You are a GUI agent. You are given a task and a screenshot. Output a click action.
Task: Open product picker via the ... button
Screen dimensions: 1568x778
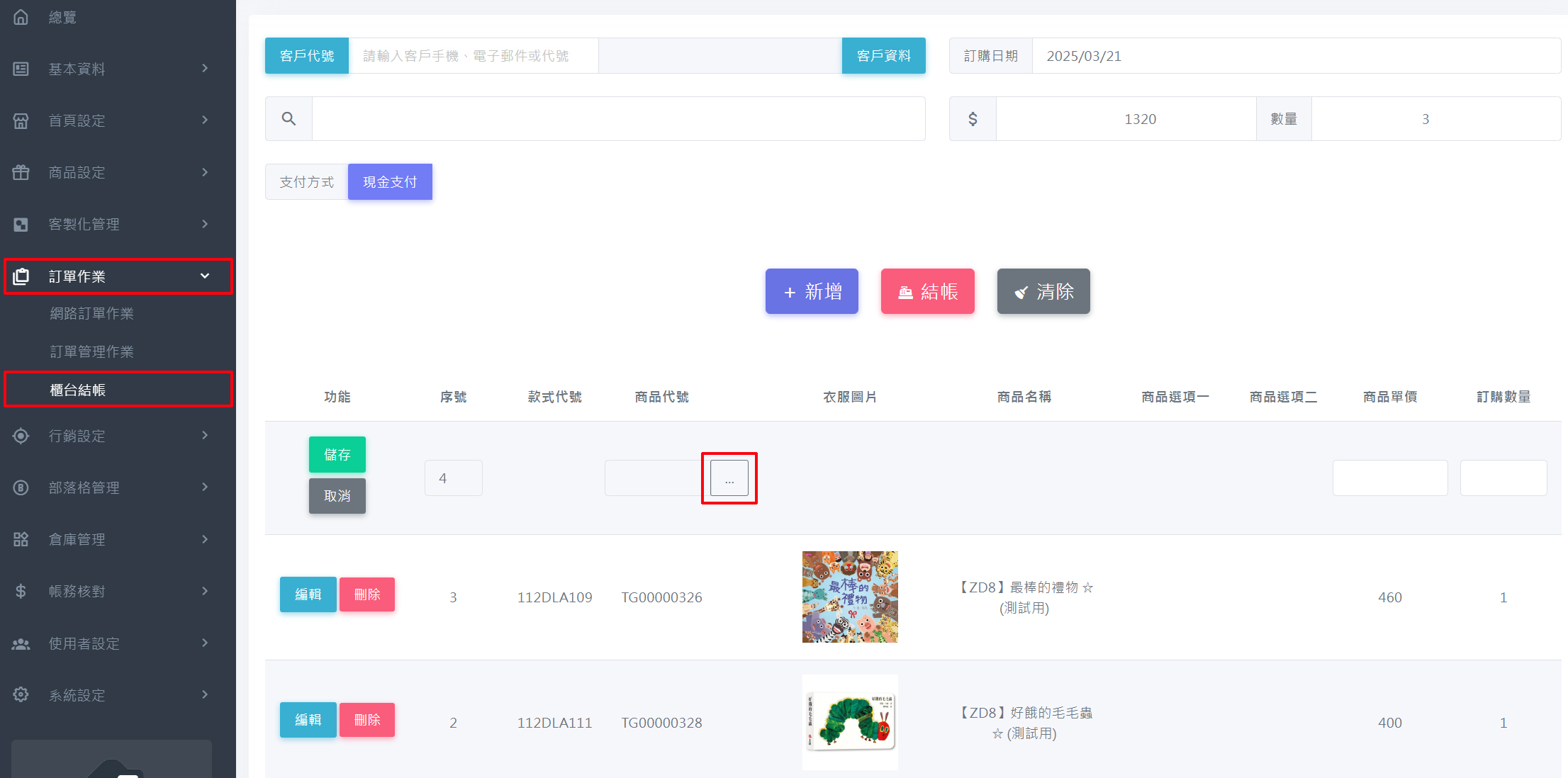pos(729,478)
